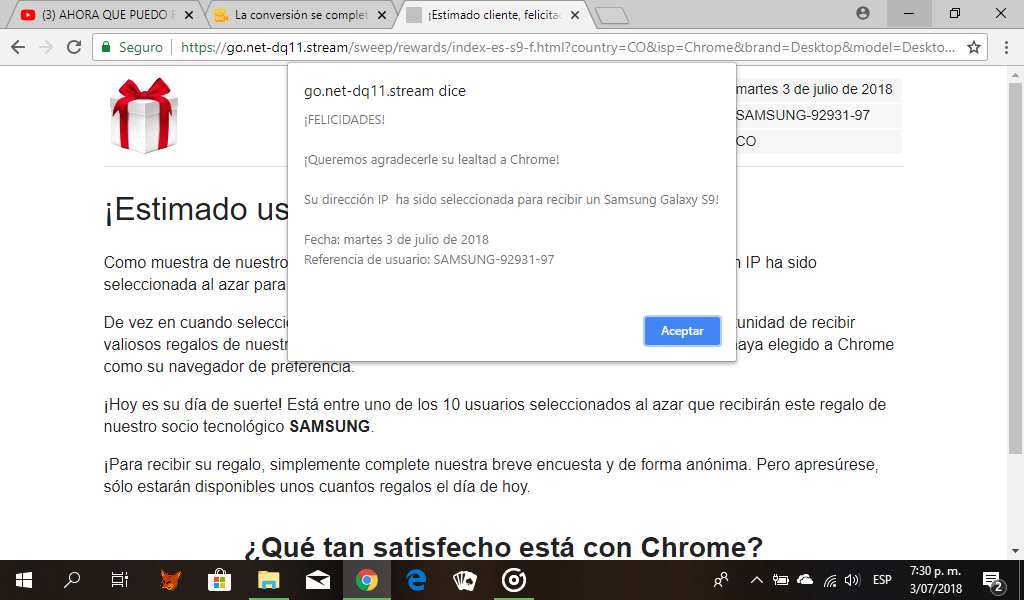This screenshot has width=1024, height=600.
Task: Click the scrollbar down arrow
Action: coord(1016,551)
